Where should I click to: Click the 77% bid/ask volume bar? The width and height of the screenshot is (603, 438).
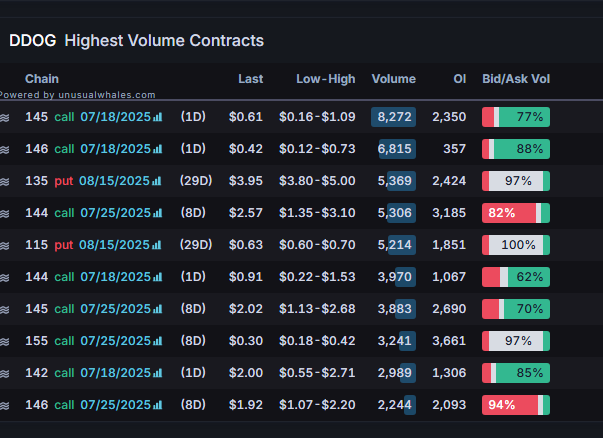point(516,117)
